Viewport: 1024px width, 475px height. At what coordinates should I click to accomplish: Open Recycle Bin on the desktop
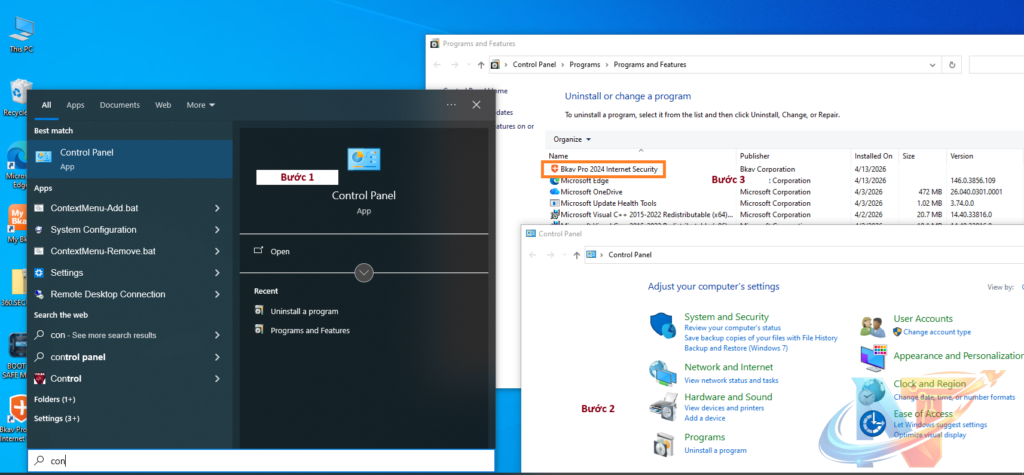click(x=15, y=97)
